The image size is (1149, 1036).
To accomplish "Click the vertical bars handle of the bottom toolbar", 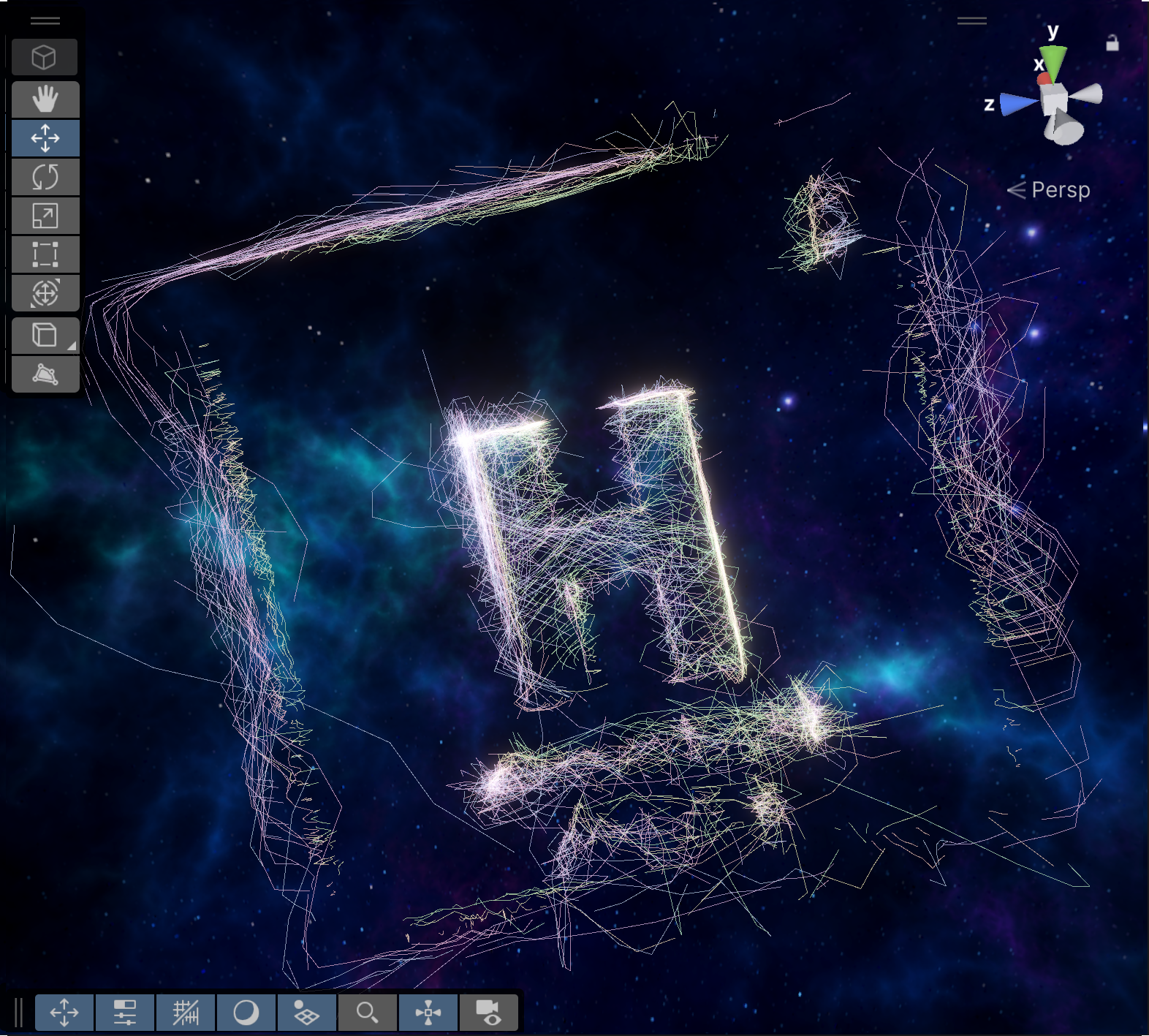I will 19,1013.
